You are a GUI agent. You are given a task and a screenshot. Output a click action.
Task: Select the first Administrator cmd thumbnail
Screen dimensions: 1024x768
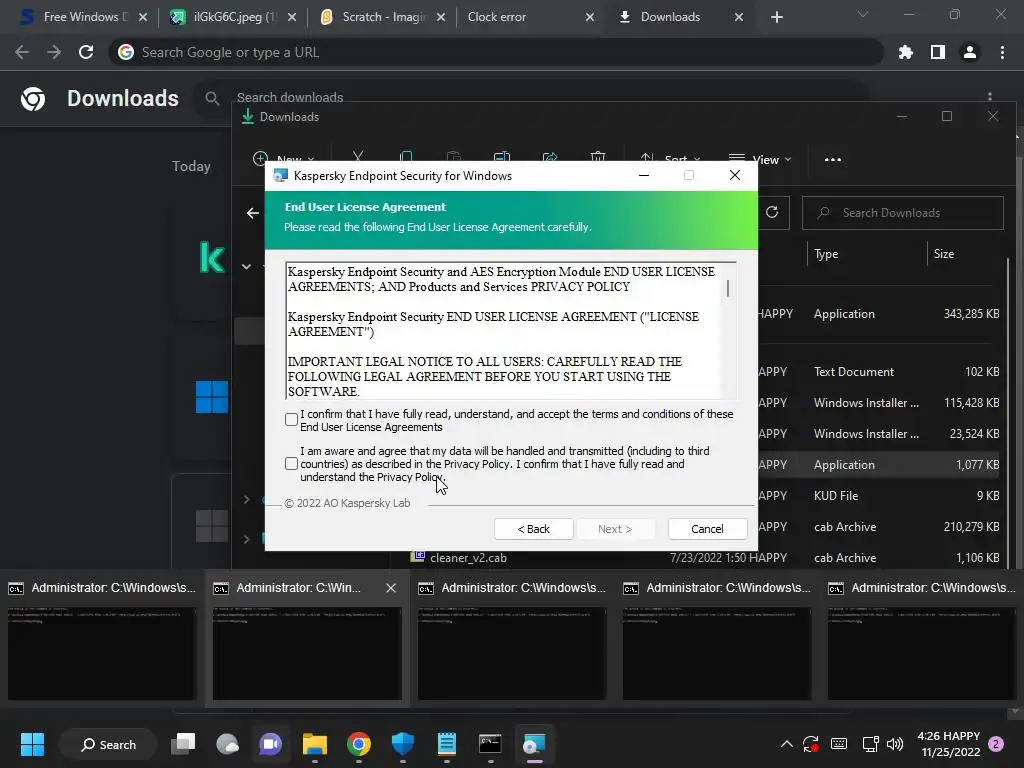(x=102, y=653)
